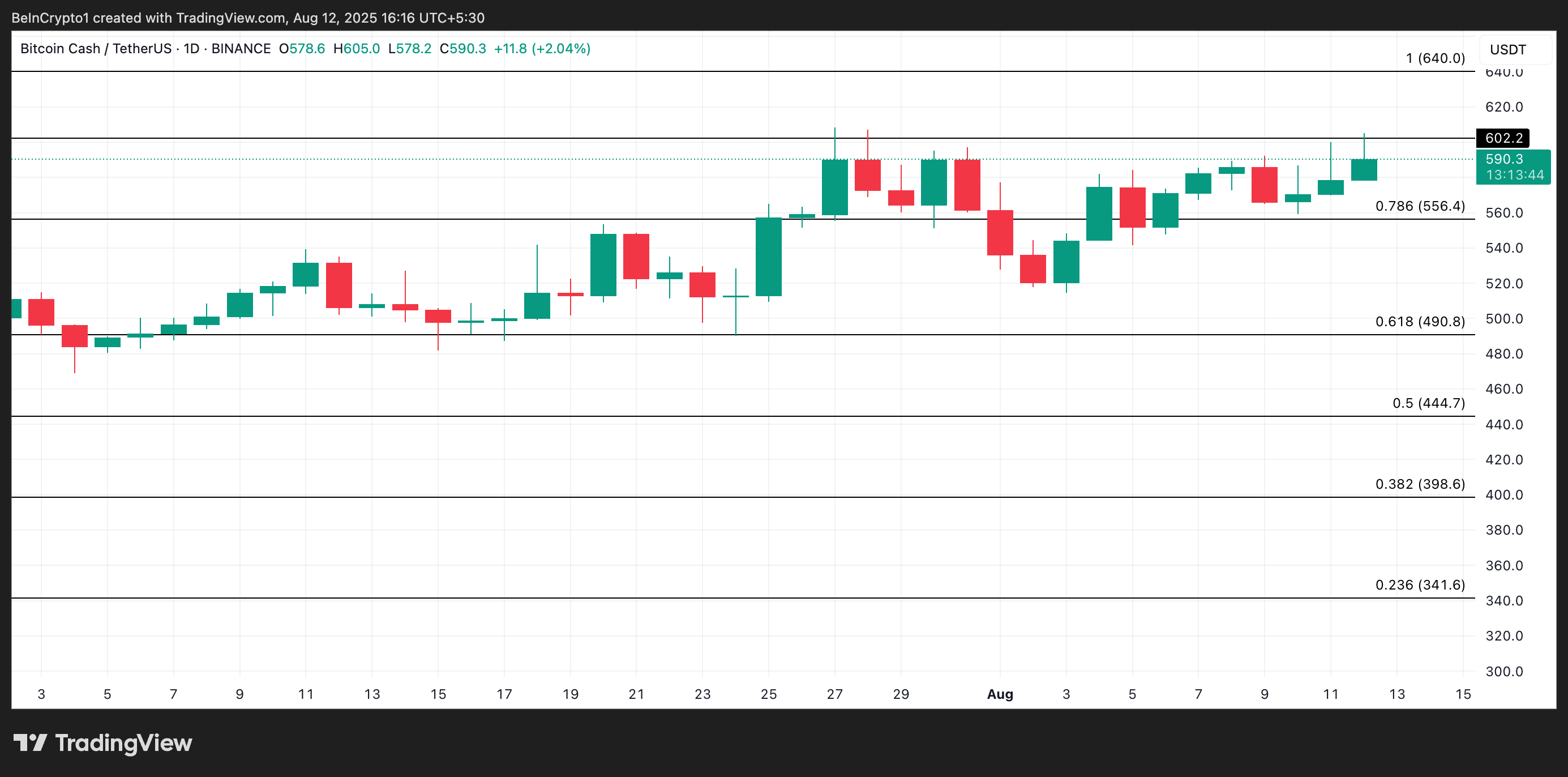Click the 500.0 price axis tick
The width and height of the screenshot is (1568, 777).
[x=1503, y=319]
